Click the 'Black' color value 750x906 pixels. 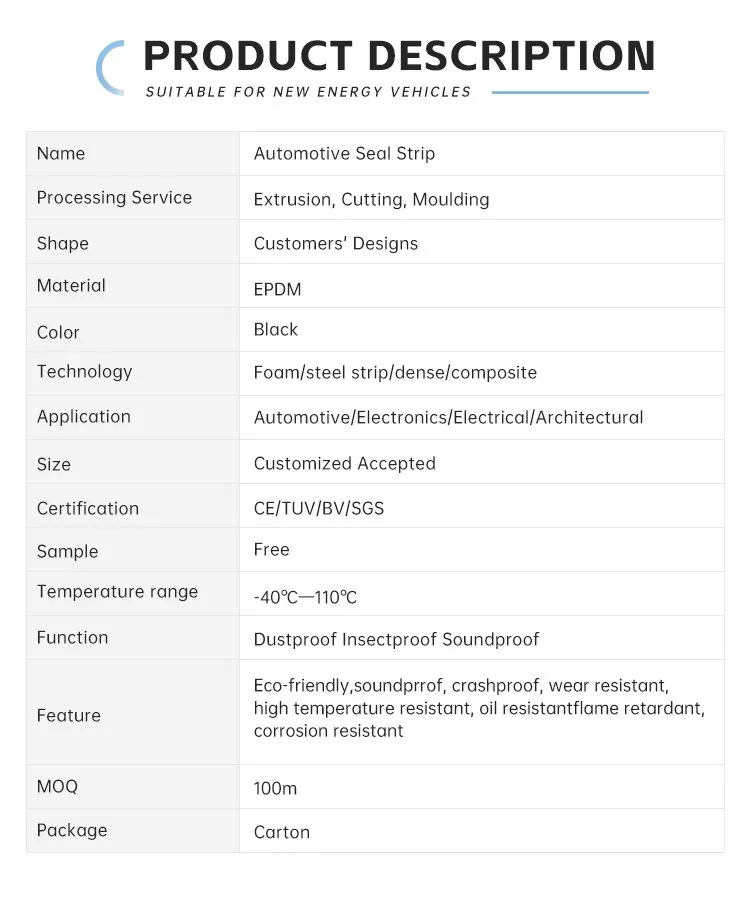pos(276,330)
